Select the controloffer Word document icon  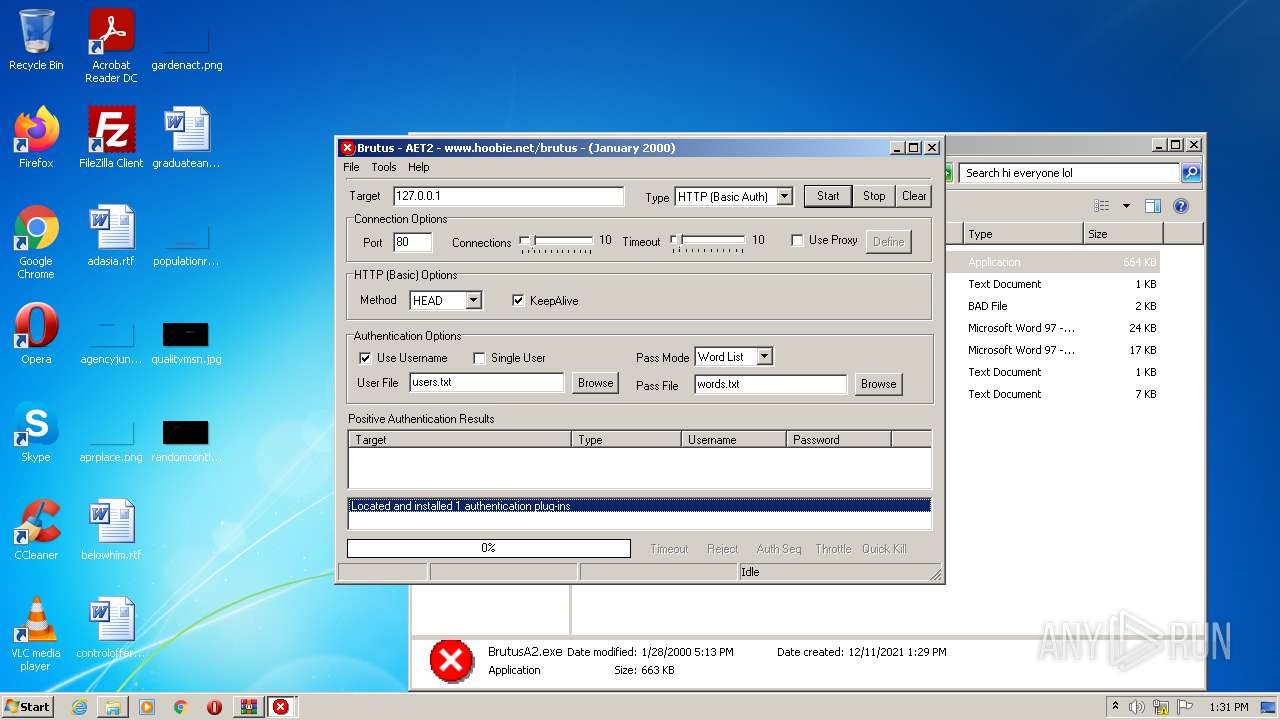(x=111, y=628)
